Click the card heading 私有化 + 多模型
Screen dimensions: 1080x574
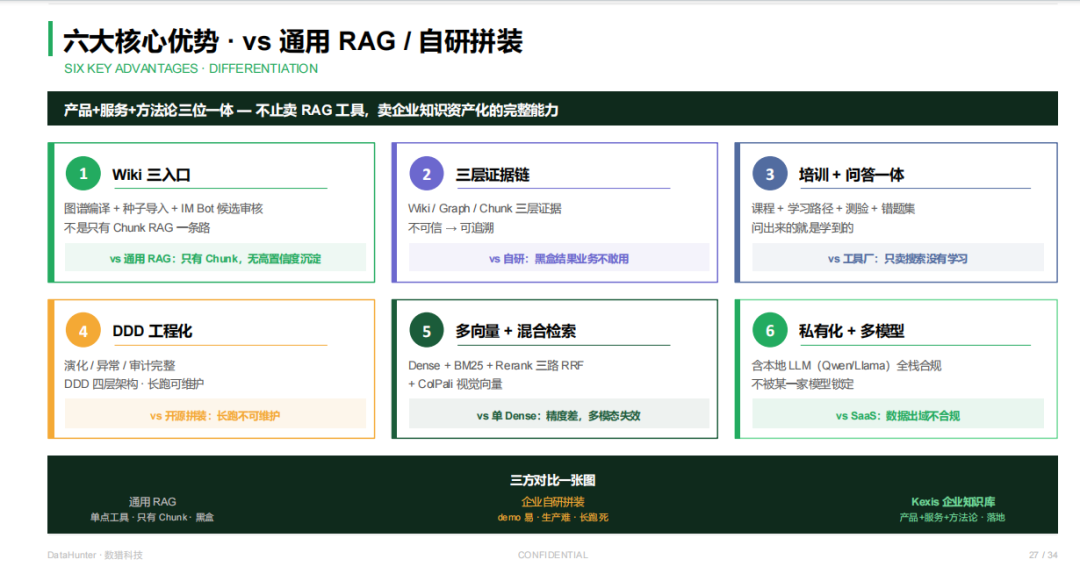[851, 331]
